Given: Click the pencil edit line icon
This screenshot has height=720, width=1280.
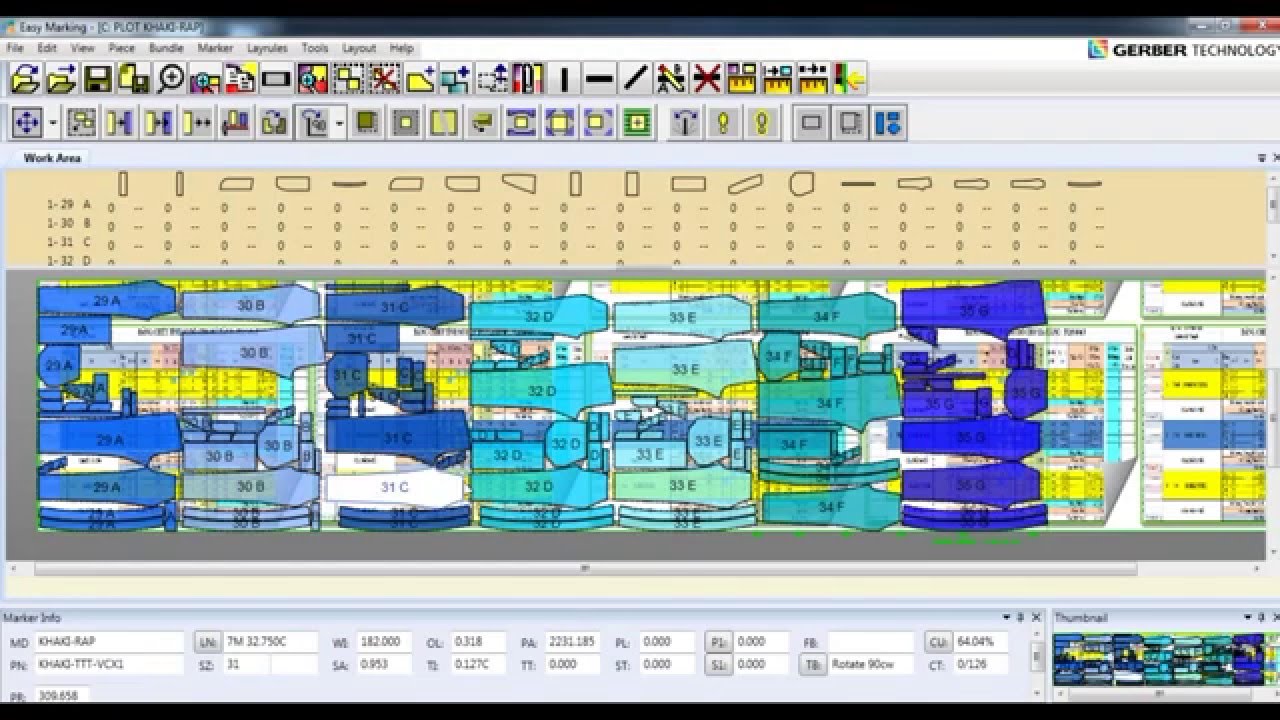Looking at the screenshot, I should click(x=671, y=78).
